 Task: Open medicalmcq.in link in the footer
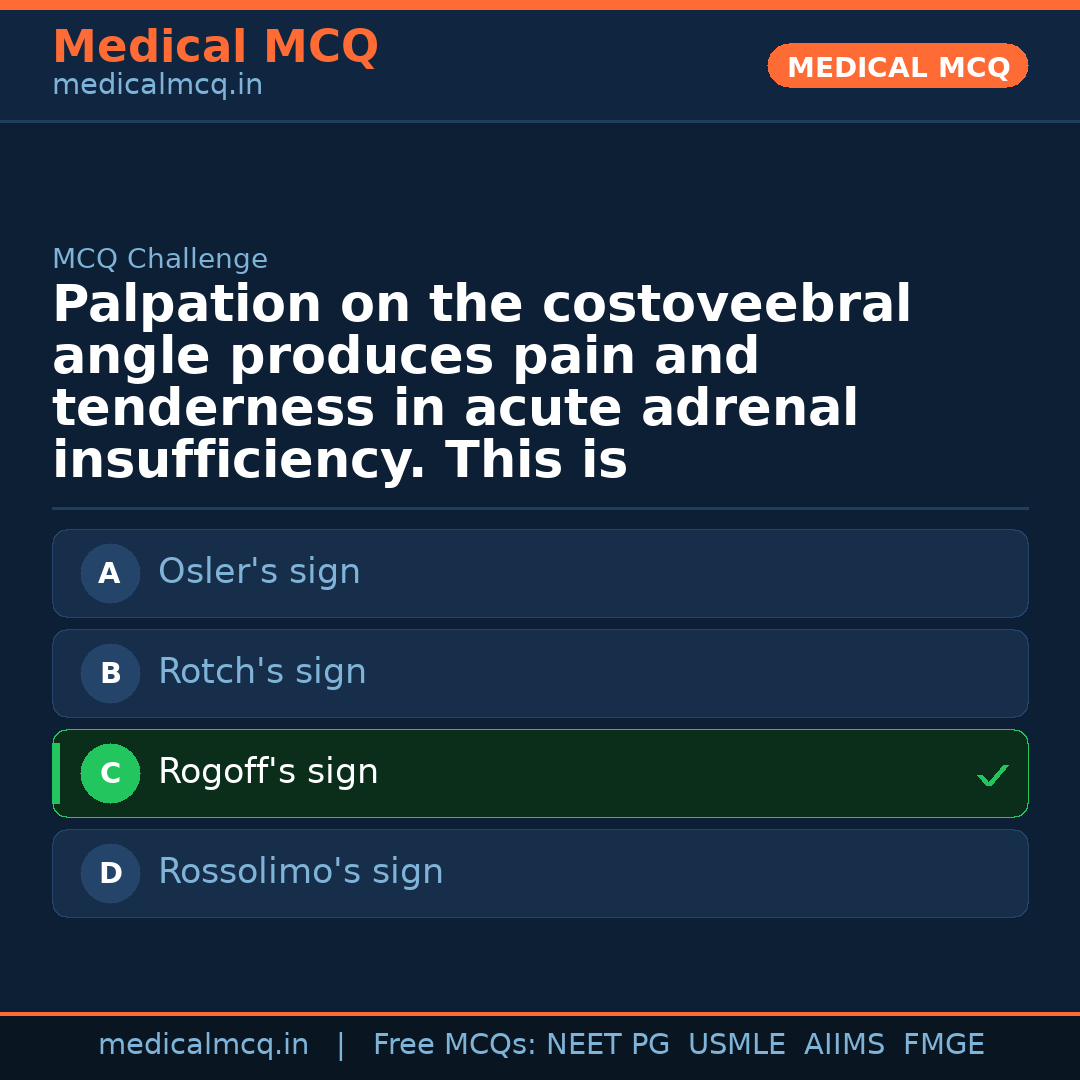point(203,1045)
